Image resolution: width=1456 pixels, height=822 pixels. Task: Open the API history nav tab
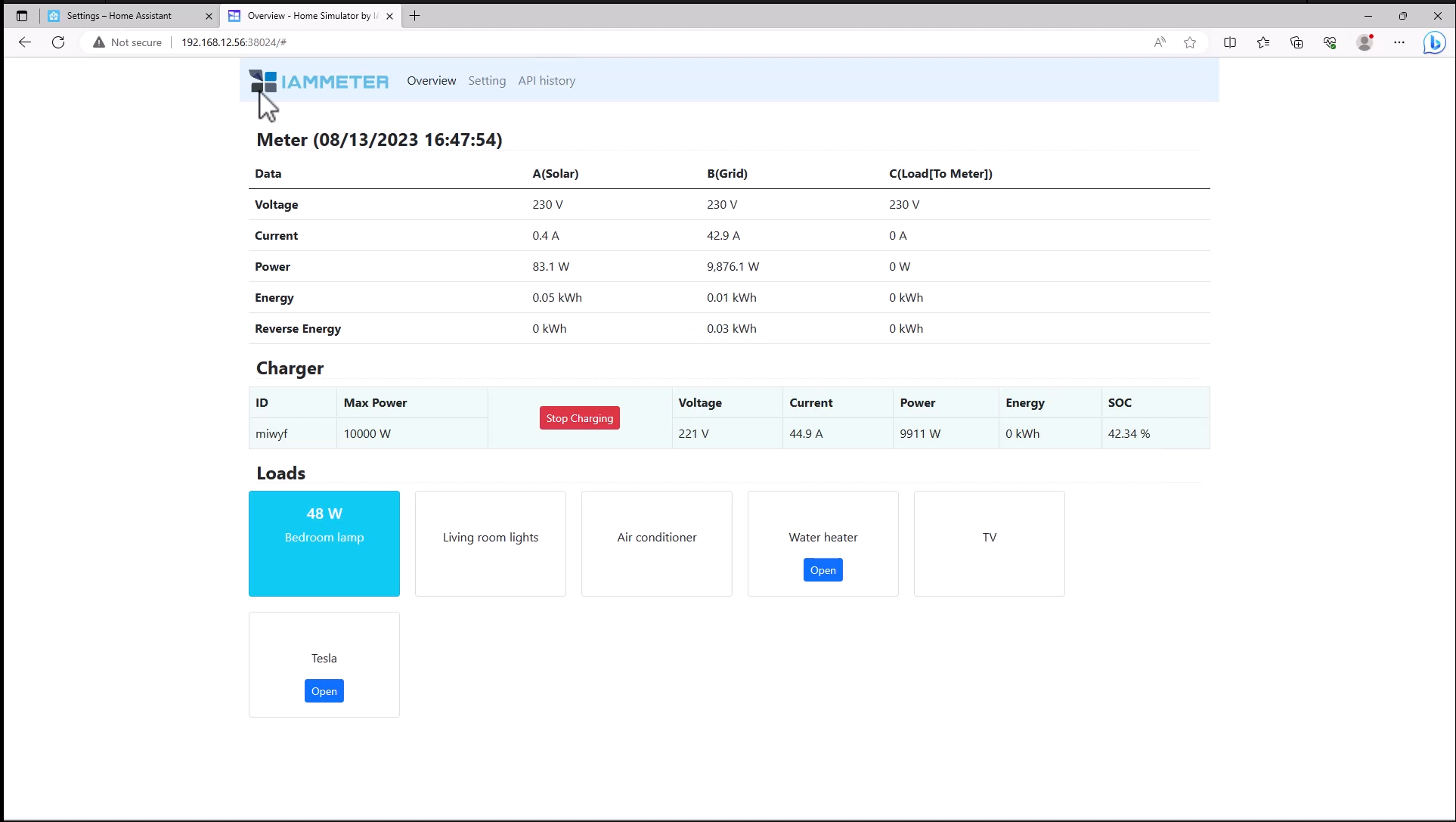pyautogui.click(x=547, y=81)
